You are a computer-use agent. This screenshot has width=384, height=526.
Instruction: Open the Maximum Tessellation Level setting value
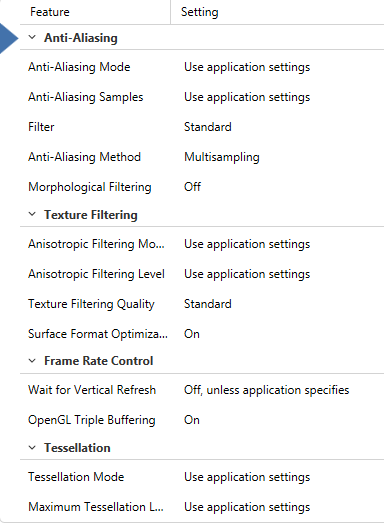pyautogui.click(x=247, y=507)
